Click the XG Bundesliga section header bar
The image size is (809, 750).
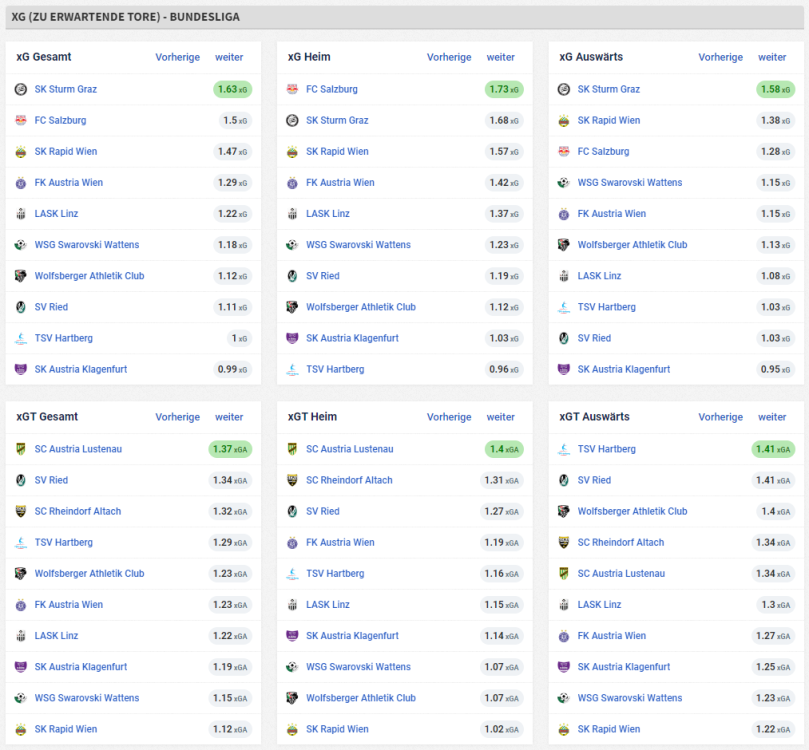[x=404, y=17]
